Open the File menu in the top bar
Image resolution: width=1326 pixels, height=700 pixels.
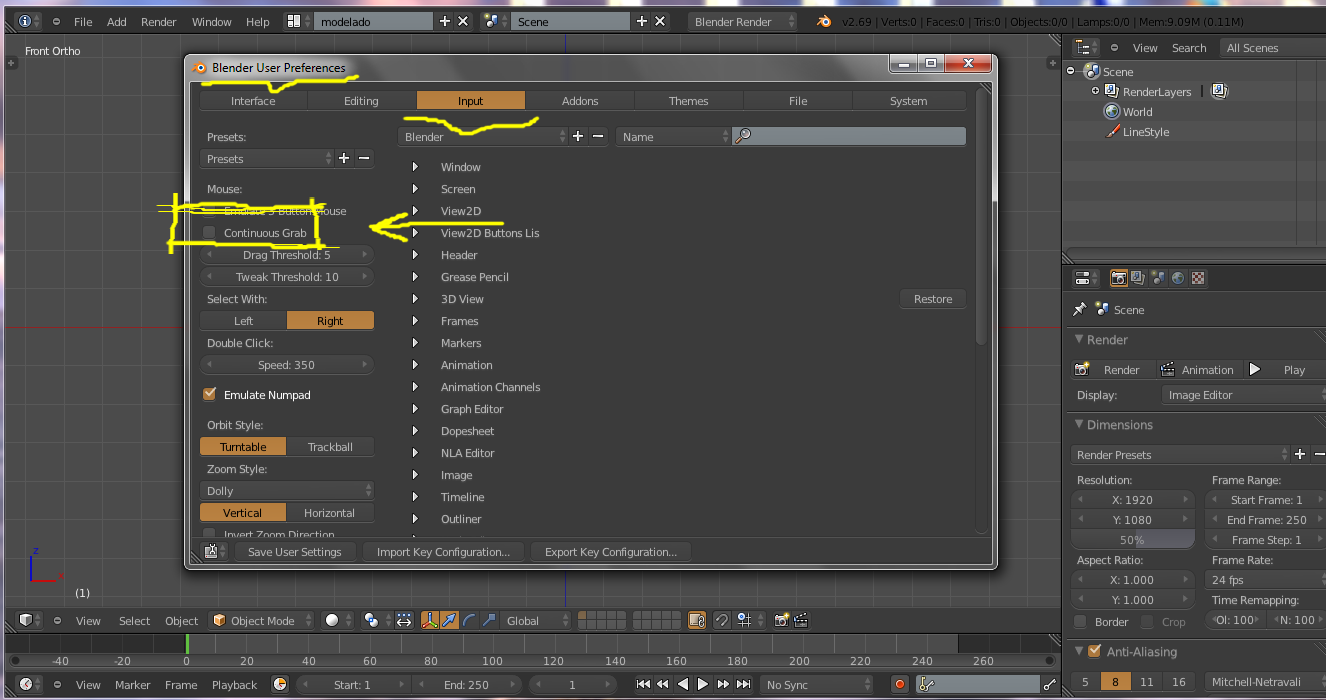[x=83, y=22]
